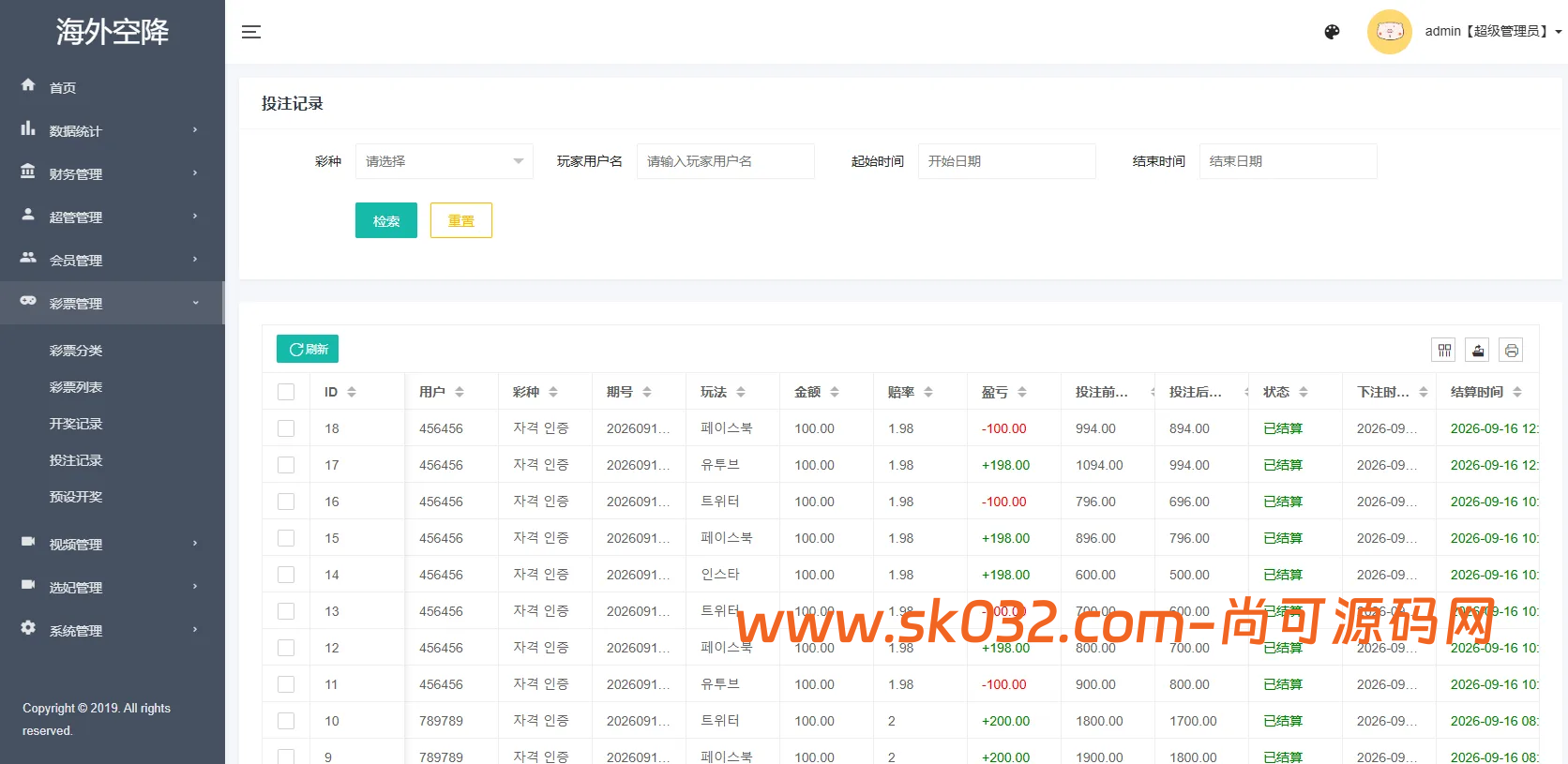1568x764 pixels.
Task: Focus the 玩家用户名 input field
Action: click(726, 161)
